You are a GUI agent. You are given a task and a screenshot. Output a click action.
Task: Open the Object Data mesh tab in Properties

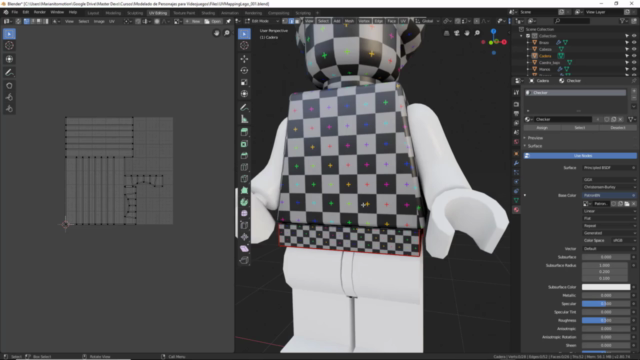coord(516,200)
